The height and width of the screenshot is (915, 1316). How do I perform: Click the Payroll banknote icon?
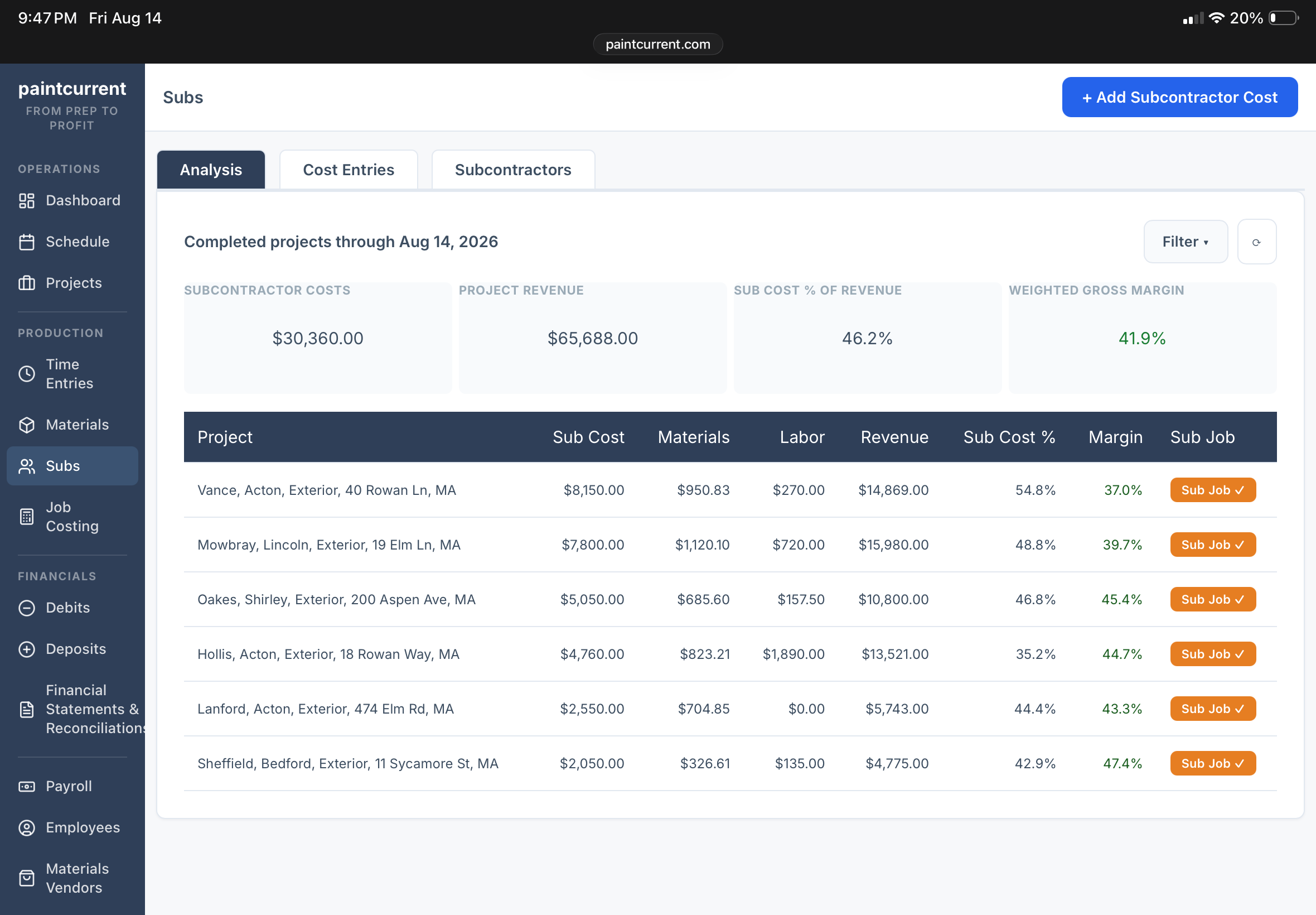[26, 787]
